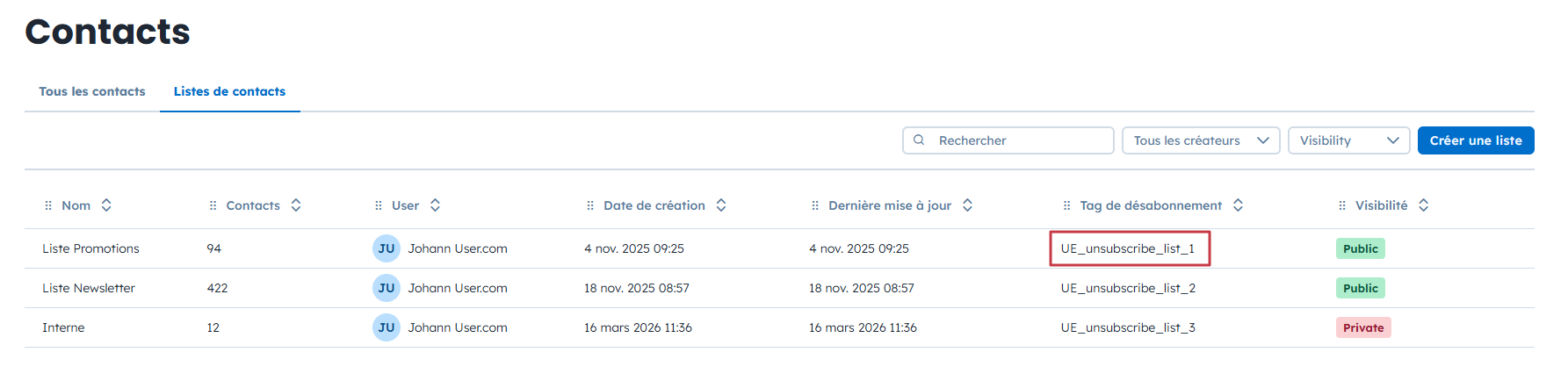The image size is (1568, 388).
Task: Click drag handle beside Visibilité header
Action: (1342, 205)
